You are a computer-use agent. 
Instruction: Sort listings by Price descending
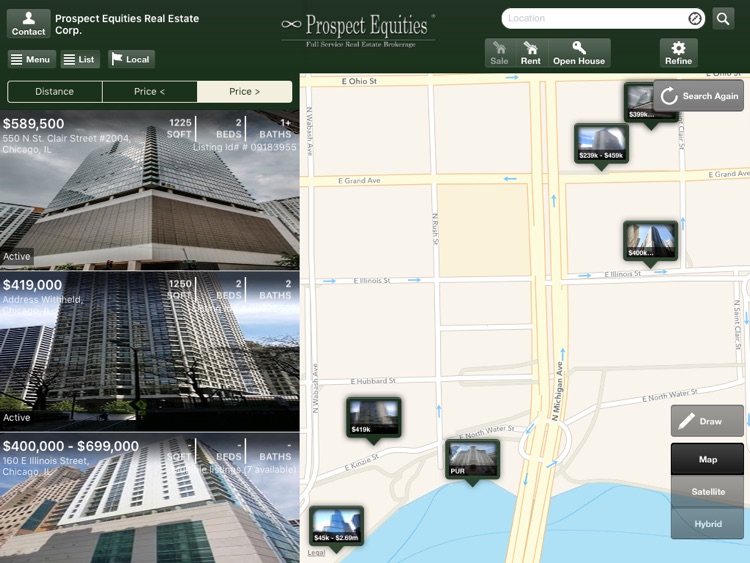coord(244,91)
